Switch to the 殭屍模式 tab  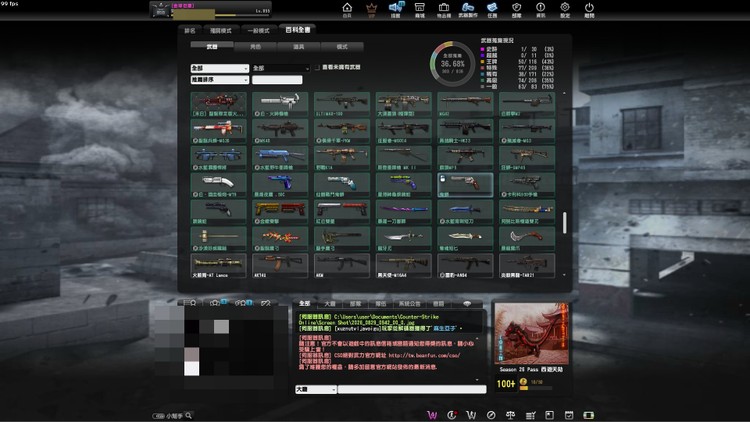pyautogui.click(x=221, y=30)
